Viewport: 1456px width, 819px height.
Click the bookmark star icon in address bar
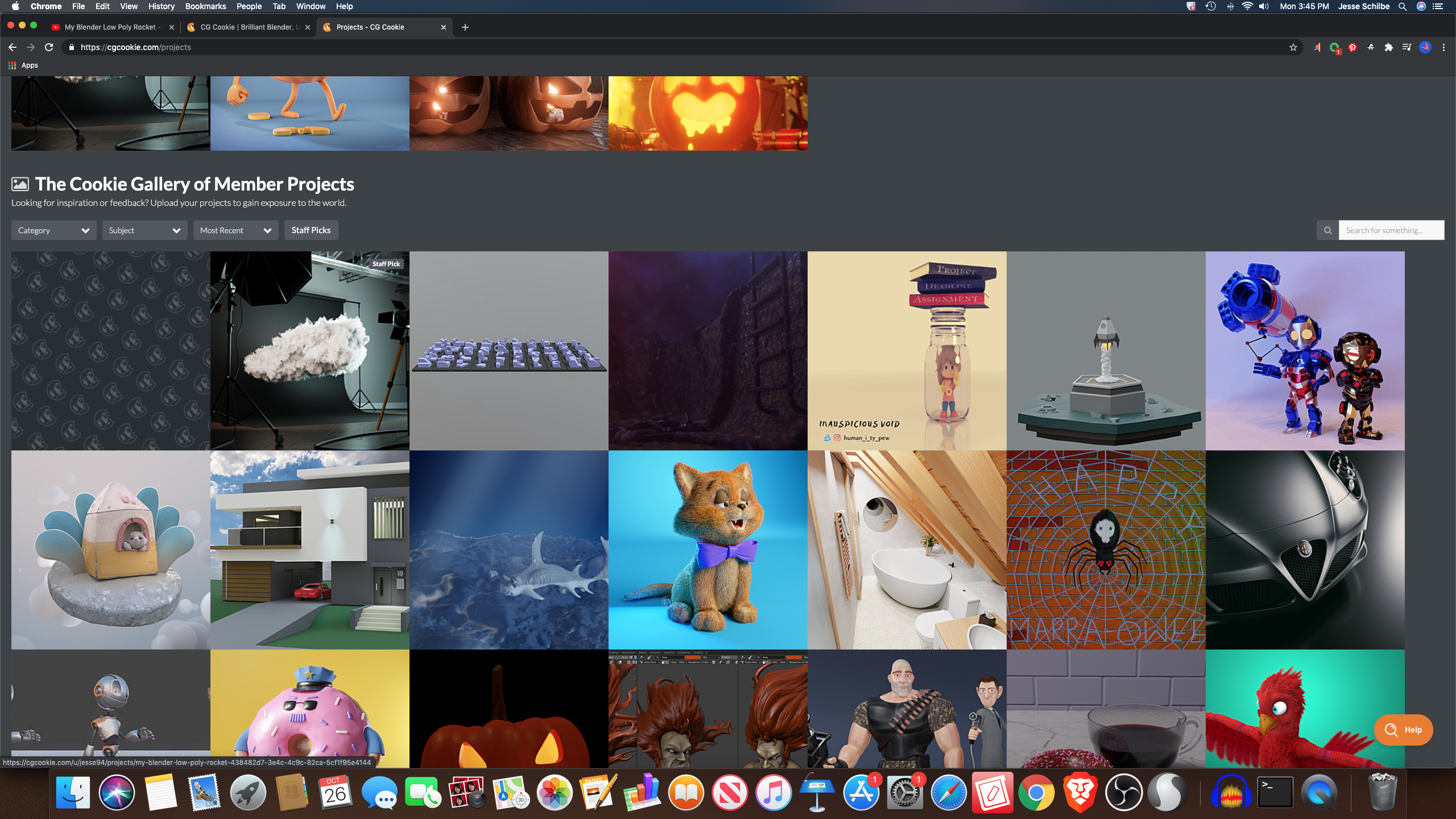click(x=1293, y=47)
